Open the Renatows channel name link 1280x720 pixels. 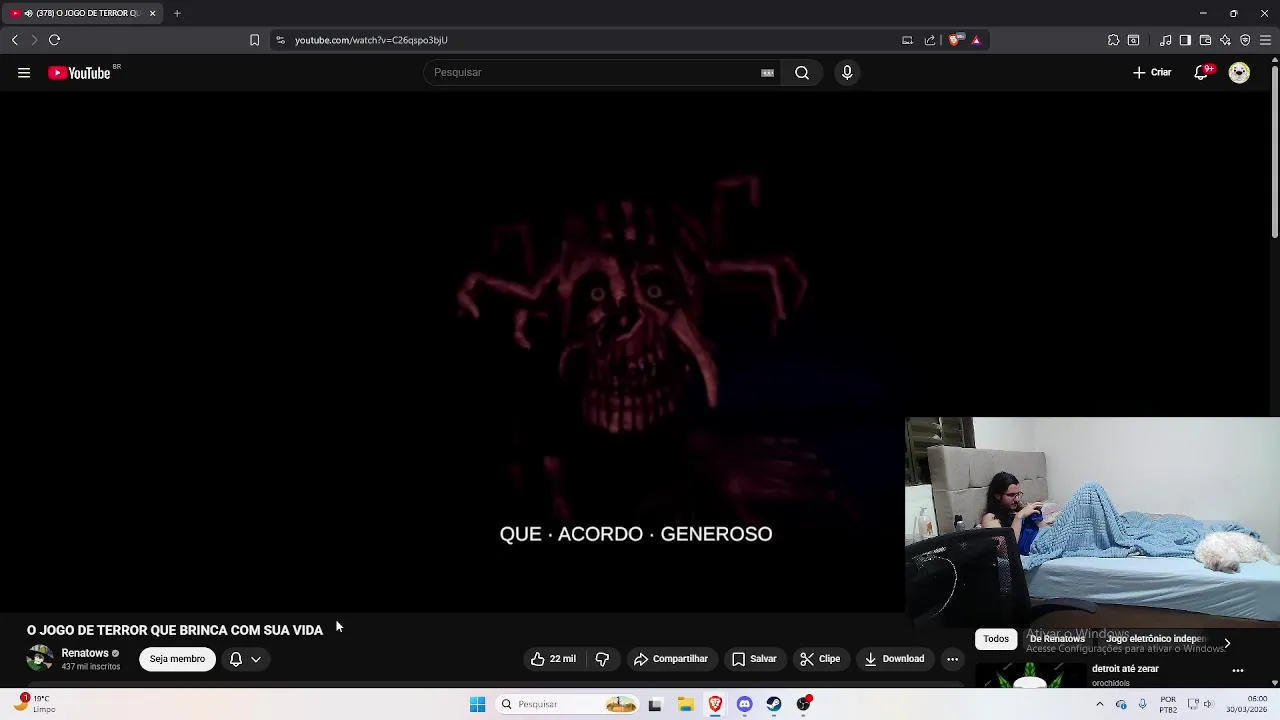[85, 653]
